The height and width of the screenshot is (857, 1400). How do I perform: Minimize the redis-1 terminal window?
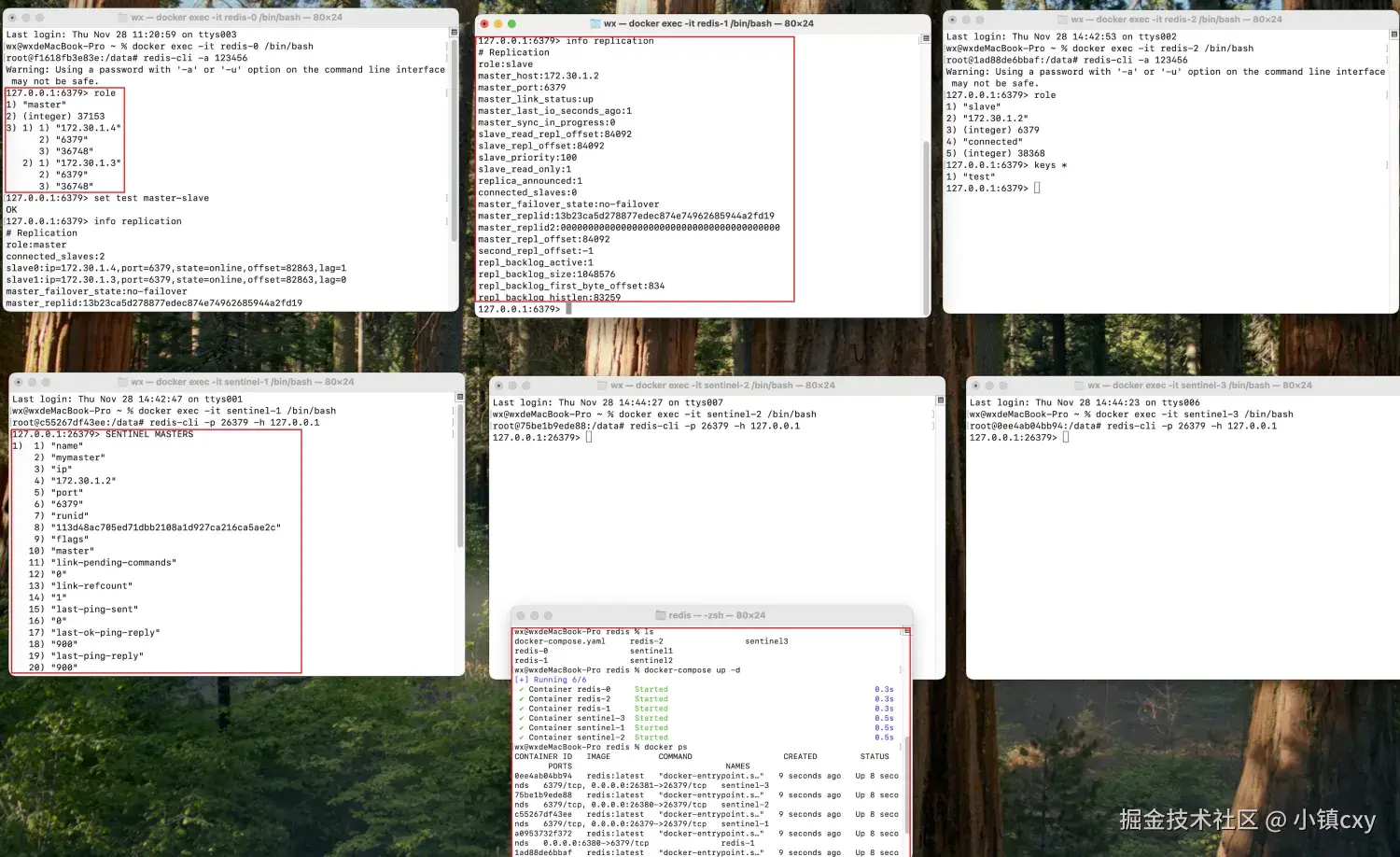498,23
